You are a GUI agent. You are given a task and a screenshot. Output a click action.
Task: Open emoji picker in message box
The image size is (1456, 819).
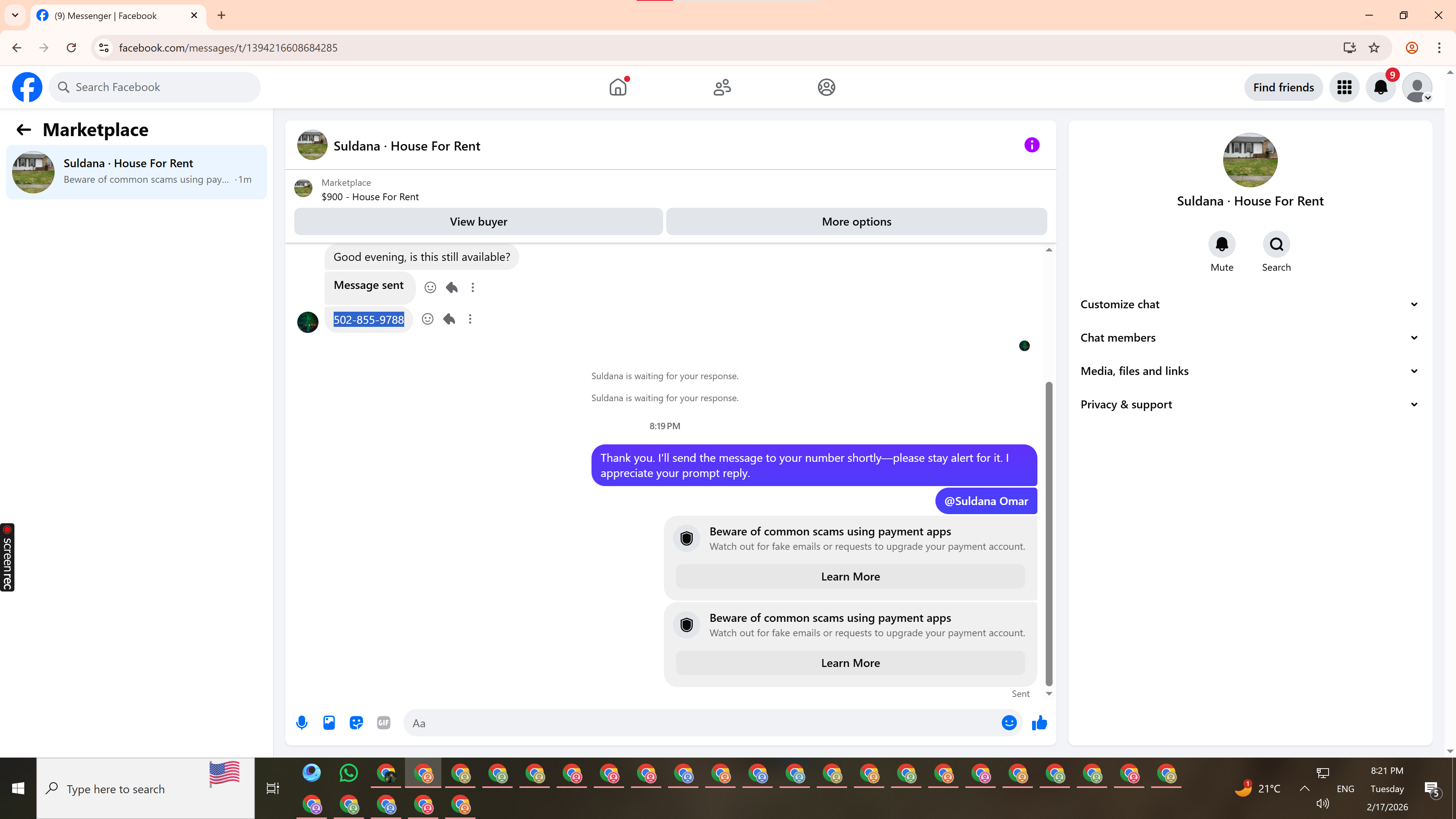point(1009,723)
